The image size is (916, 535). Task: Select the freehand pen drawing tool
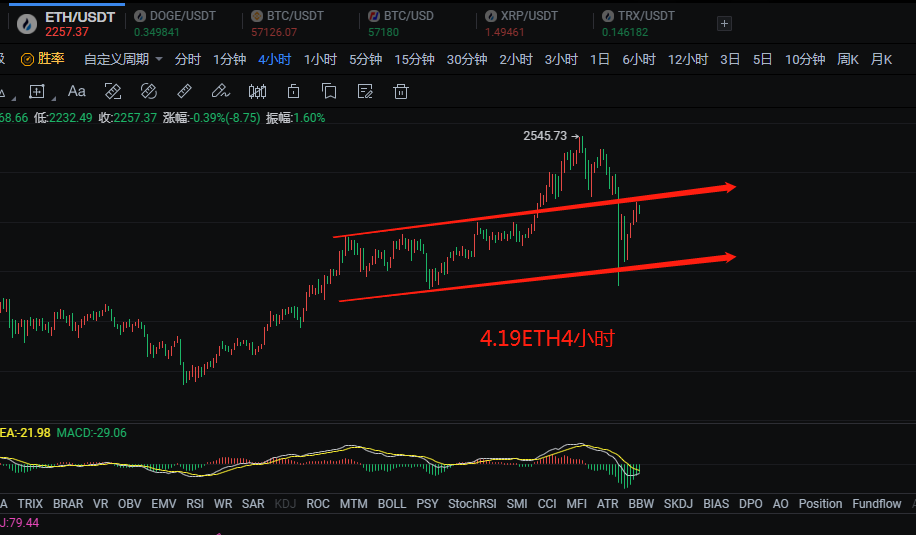coord(220,92)
